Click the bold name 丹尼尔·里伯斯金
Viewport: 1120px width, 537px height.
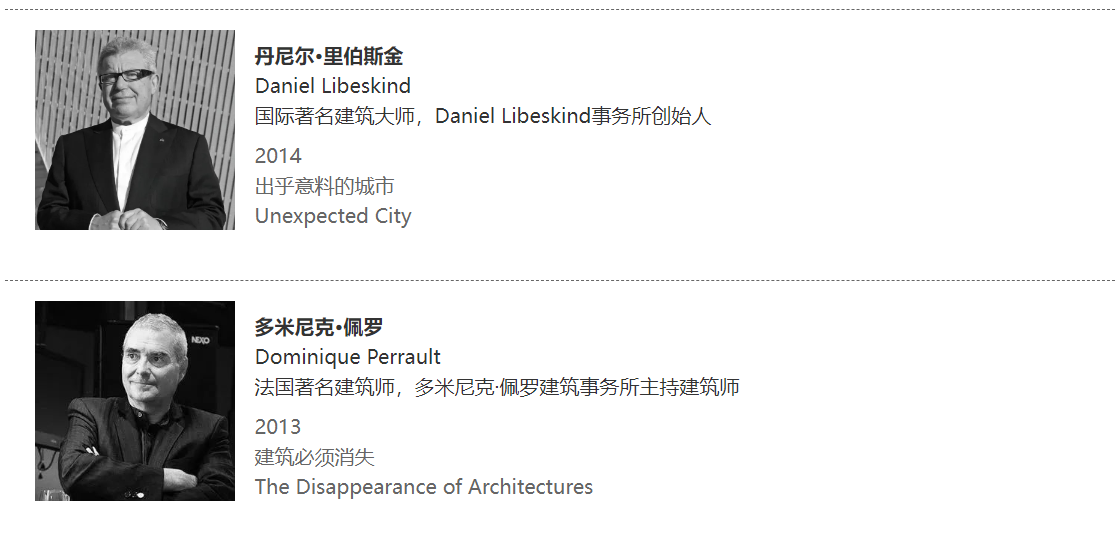(328, 56)
